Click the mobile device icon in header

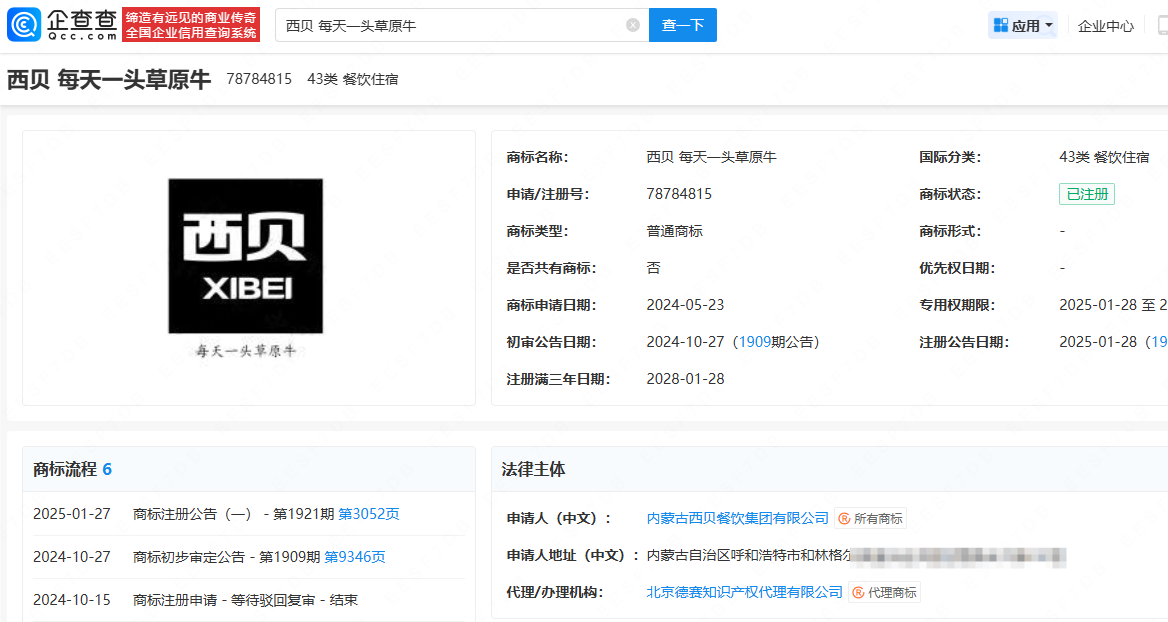[1162, 26]
